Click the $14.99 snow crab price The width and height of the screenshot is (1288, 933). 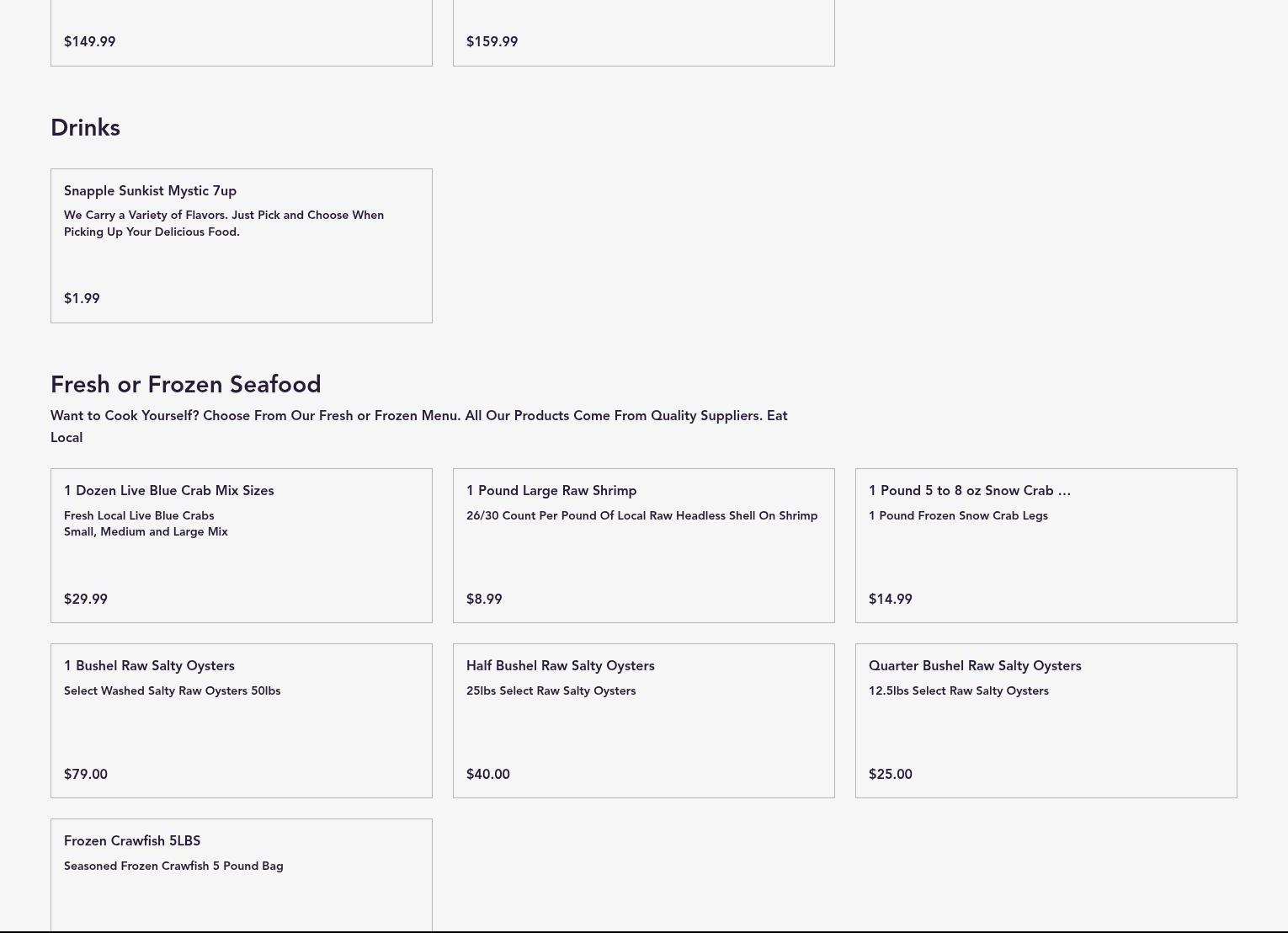point(891,600)
